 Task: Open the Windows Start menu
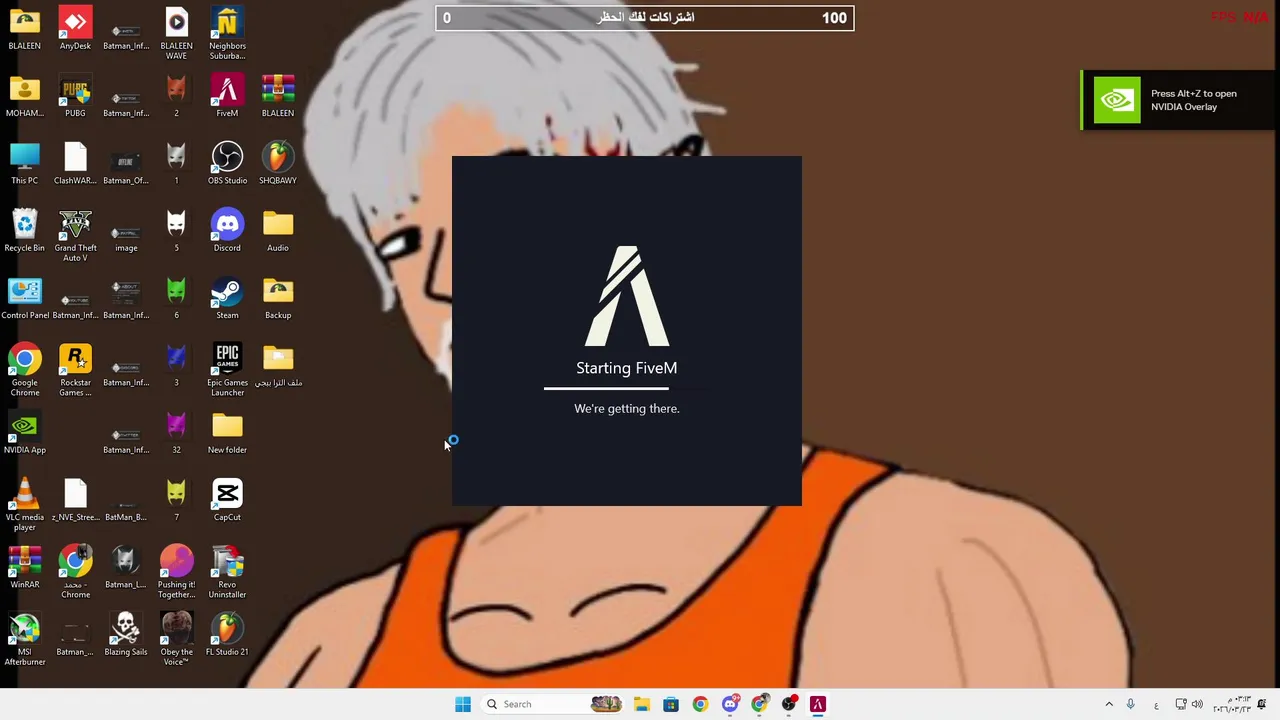pos(463,704)
